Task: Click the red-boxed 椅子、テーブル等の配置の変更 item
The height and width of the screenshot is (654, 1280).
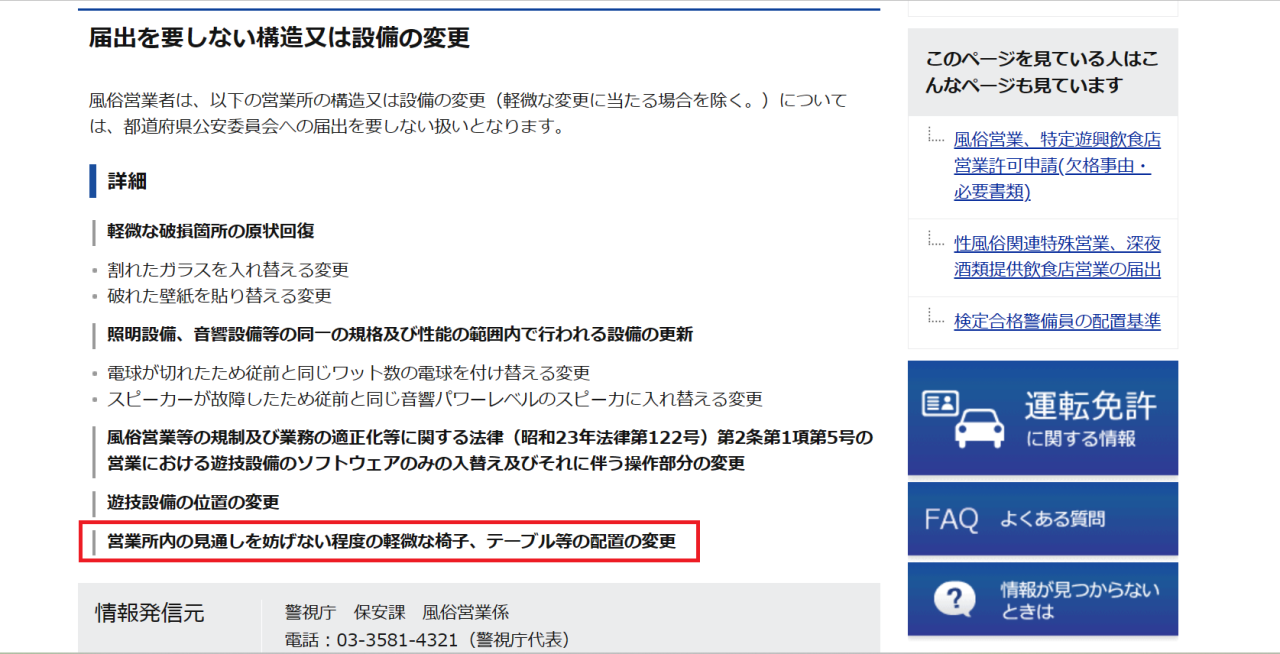Action: [x=391, y=542]
